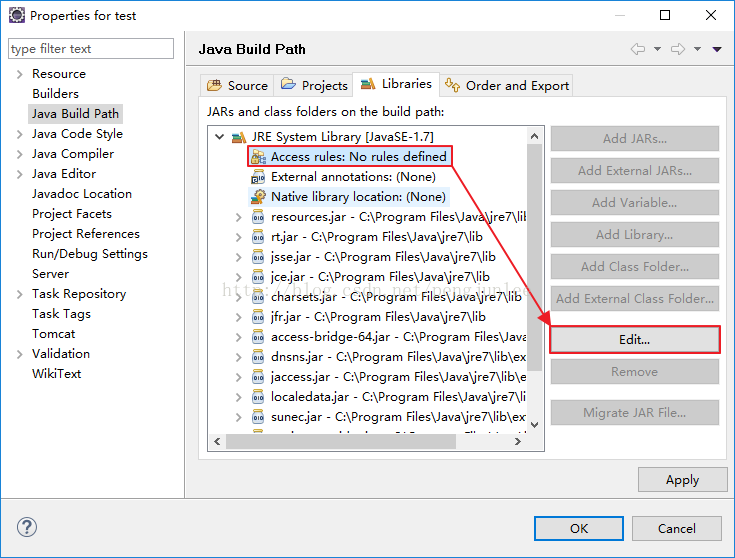The width and height of the screenshot is (735, 558).
Task: Expand the rt.jar entry
Action: pos(239,237)
